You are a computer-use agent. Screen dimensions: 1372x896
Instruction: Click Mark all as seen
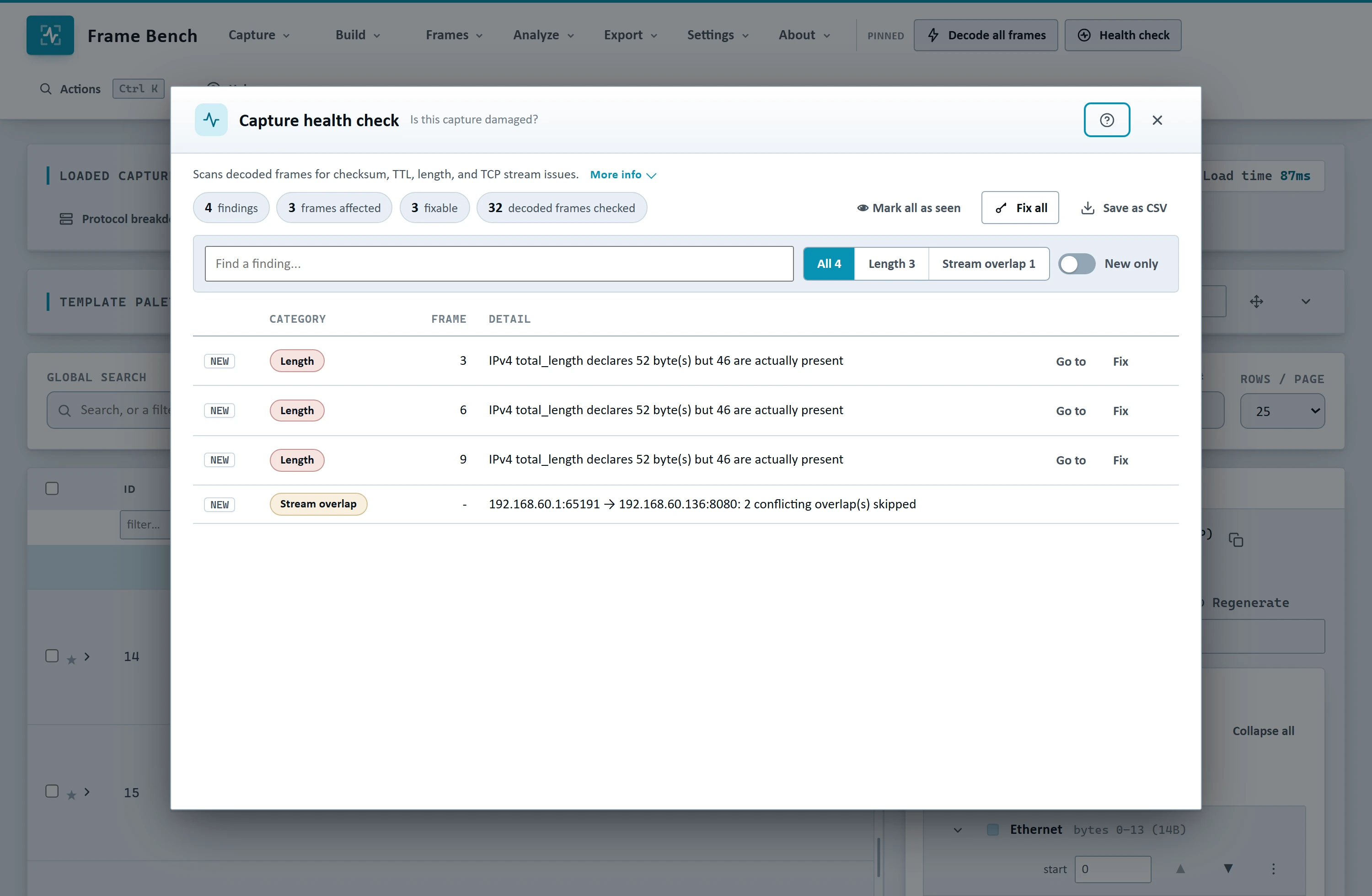tap(909, 208)
